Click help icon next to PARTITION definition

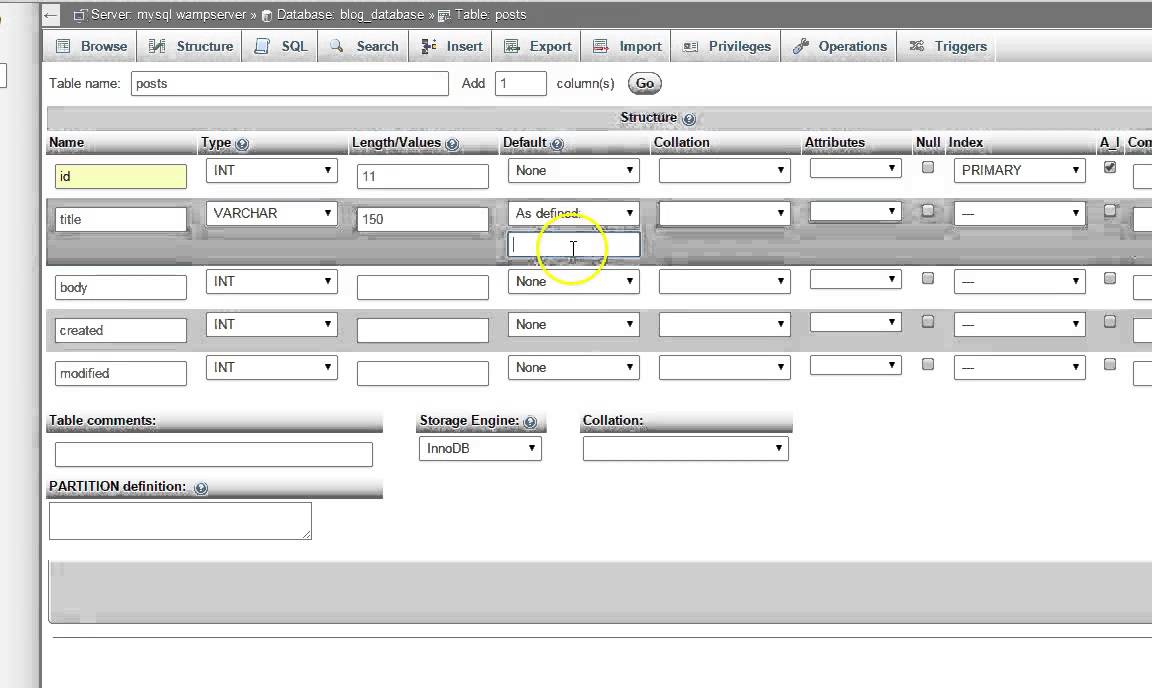click(201, 488)
